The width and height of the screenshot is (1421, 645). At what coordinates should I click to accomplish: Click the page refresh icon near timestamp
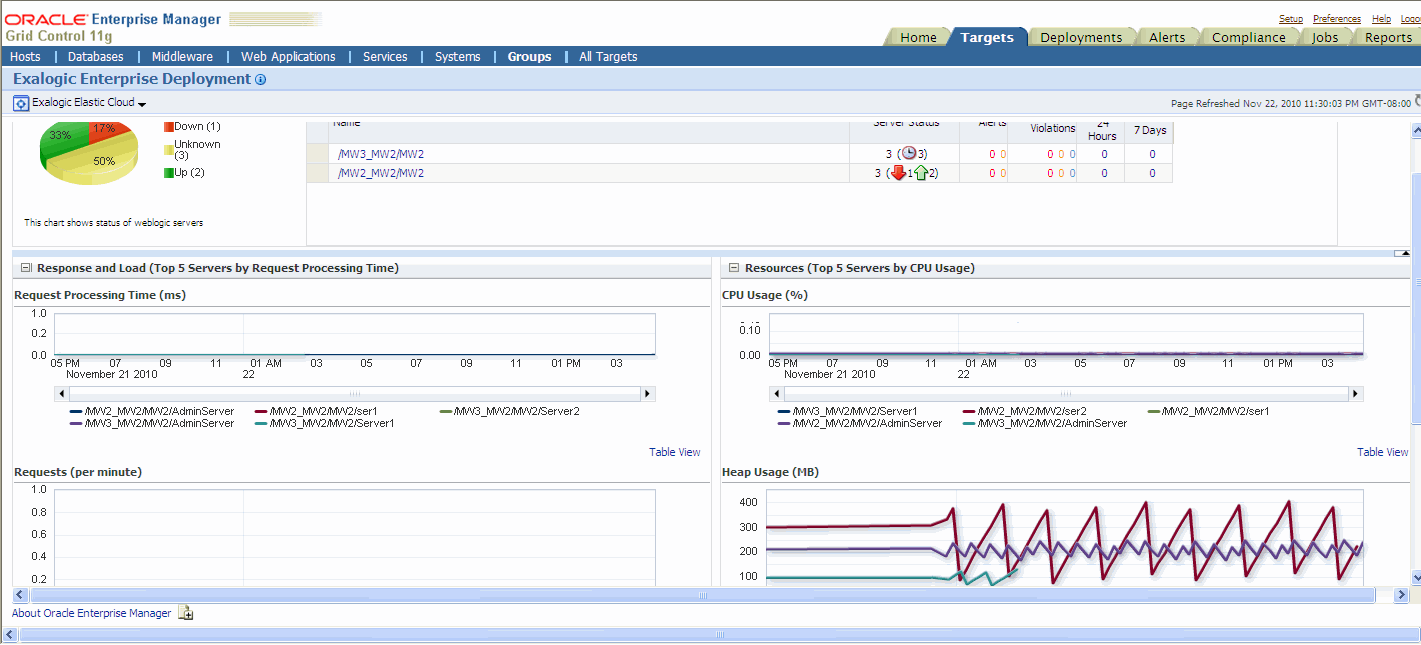[x=1417, y=101]
